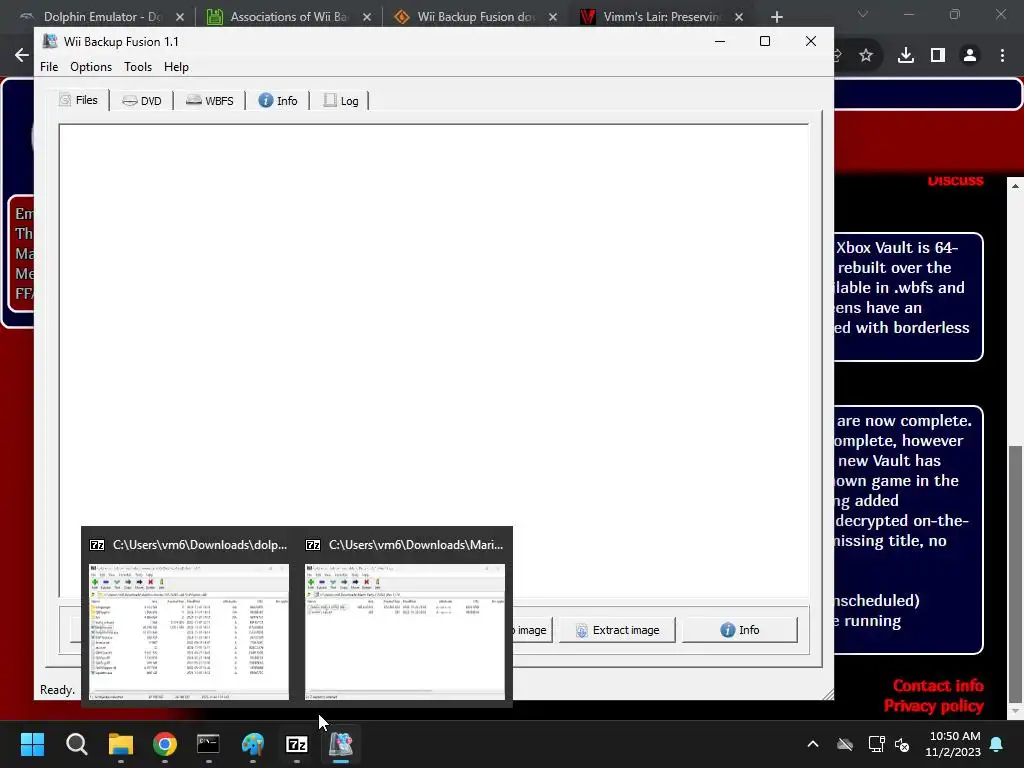Open Chrome tab search chevron
This screenshot has height=768, width=1024.
(x=863, y=14)
